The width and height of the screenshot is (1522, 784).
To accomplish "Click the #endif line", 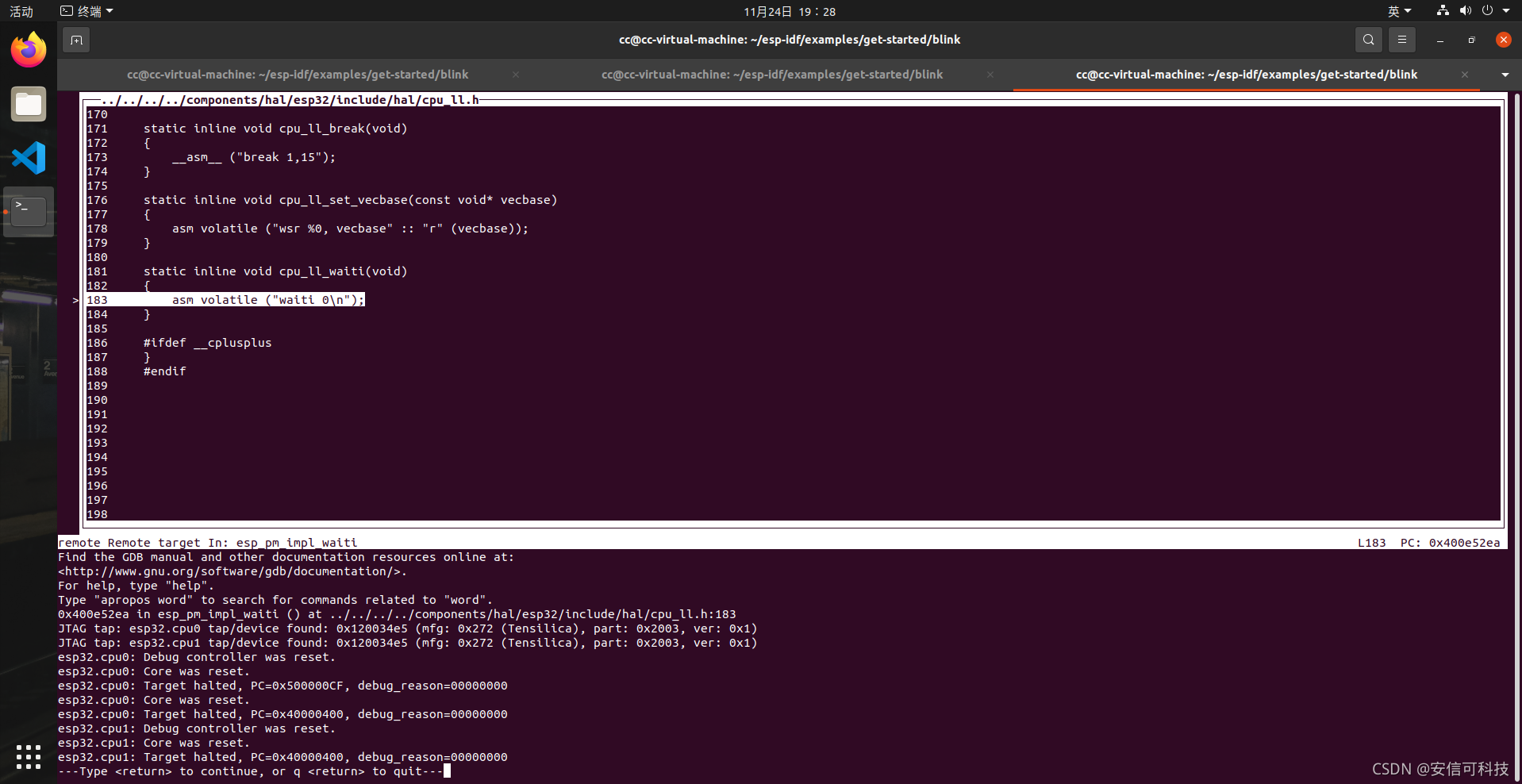I will tap(164, 371).
